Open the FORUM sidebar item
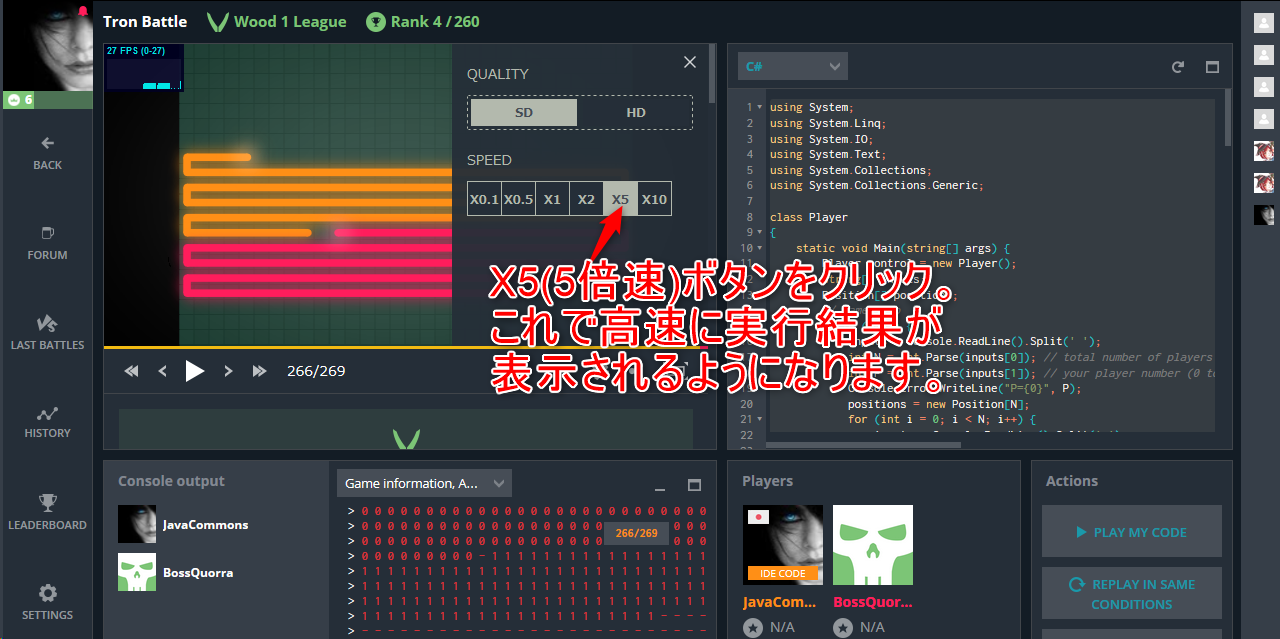The height and width of the screenshot is (639, 1280). (x=47, y=243)
